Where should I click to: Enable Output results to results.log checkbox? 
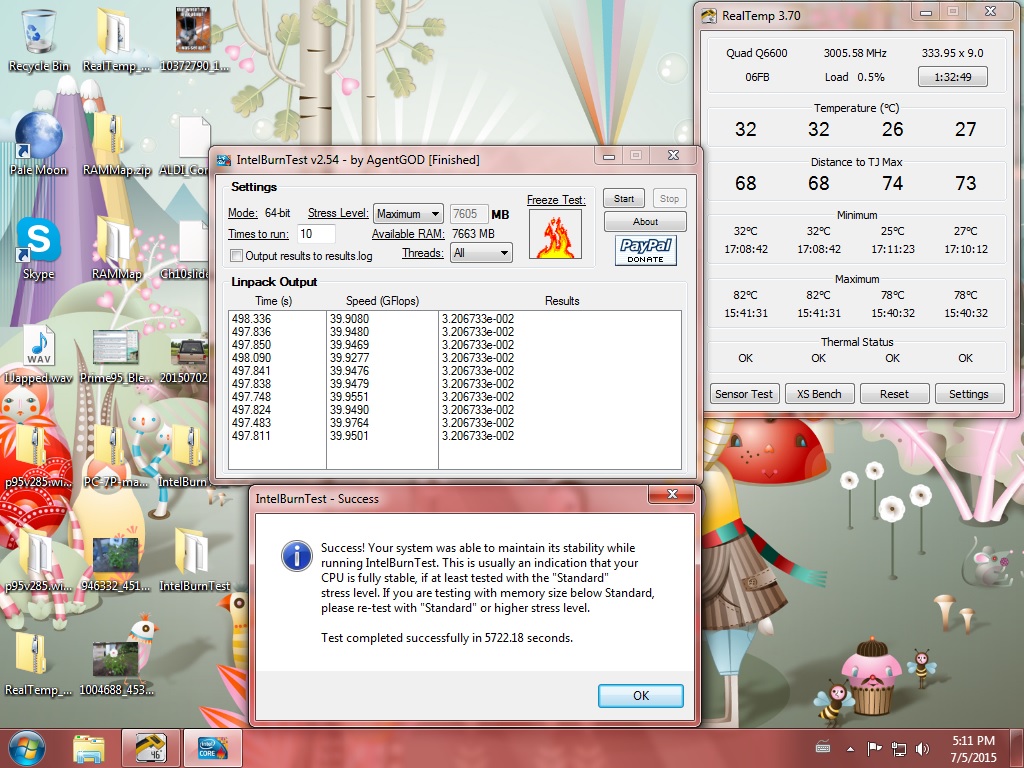[236, 256]
